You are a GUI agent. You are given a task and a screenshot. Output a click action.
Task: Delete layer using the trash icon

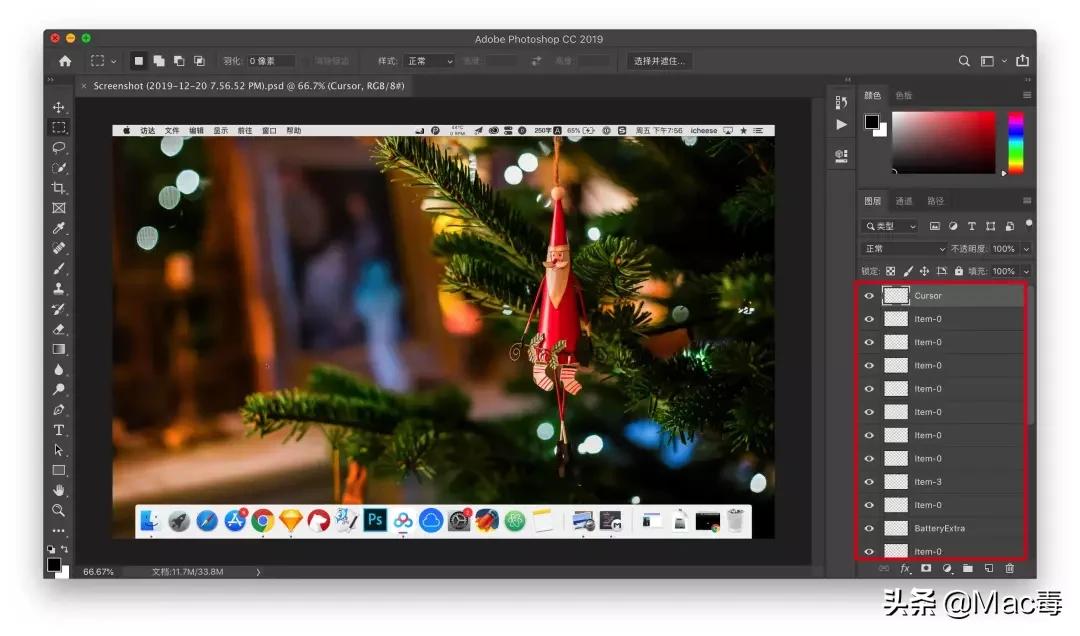click(1009, 568)
